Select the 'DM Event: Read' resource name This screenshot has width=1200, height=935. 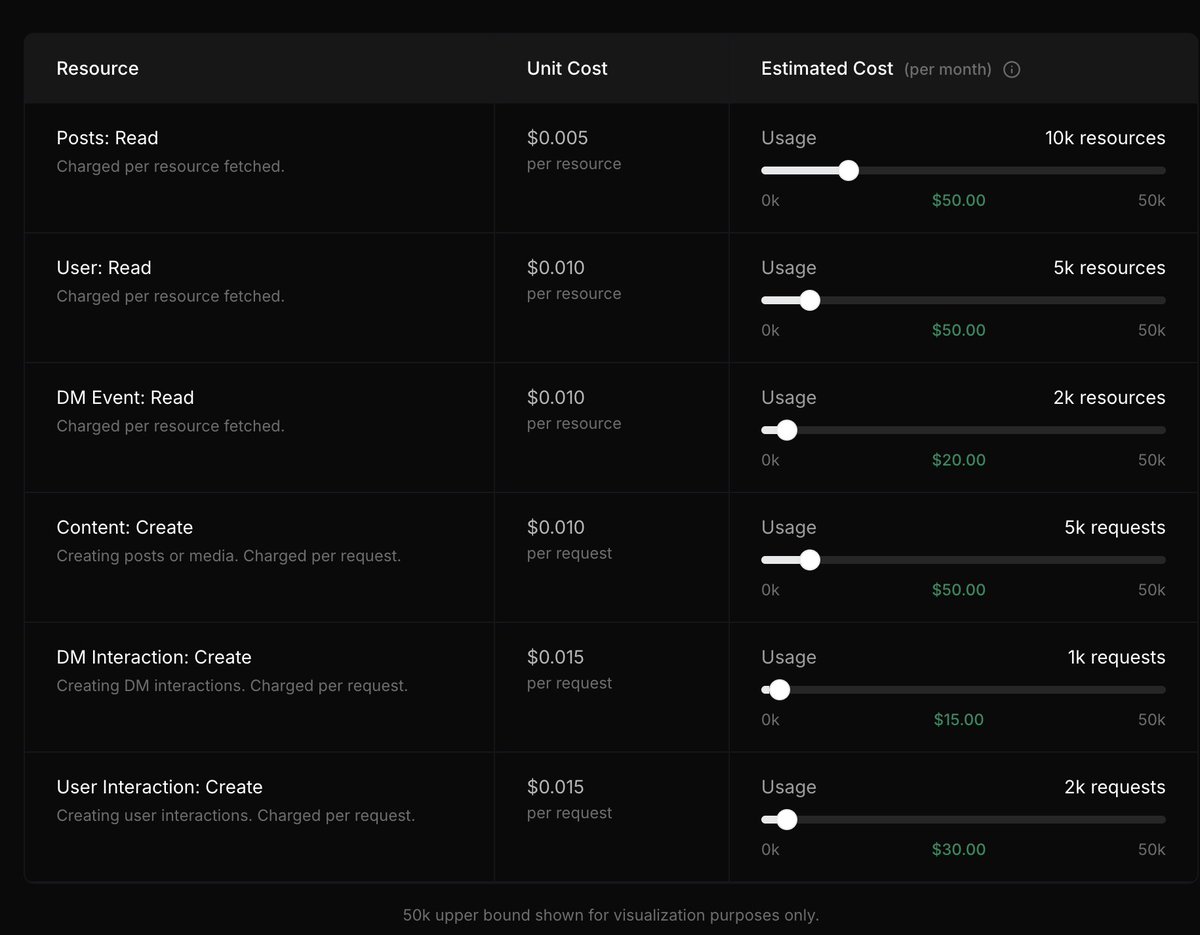point(125,398)
